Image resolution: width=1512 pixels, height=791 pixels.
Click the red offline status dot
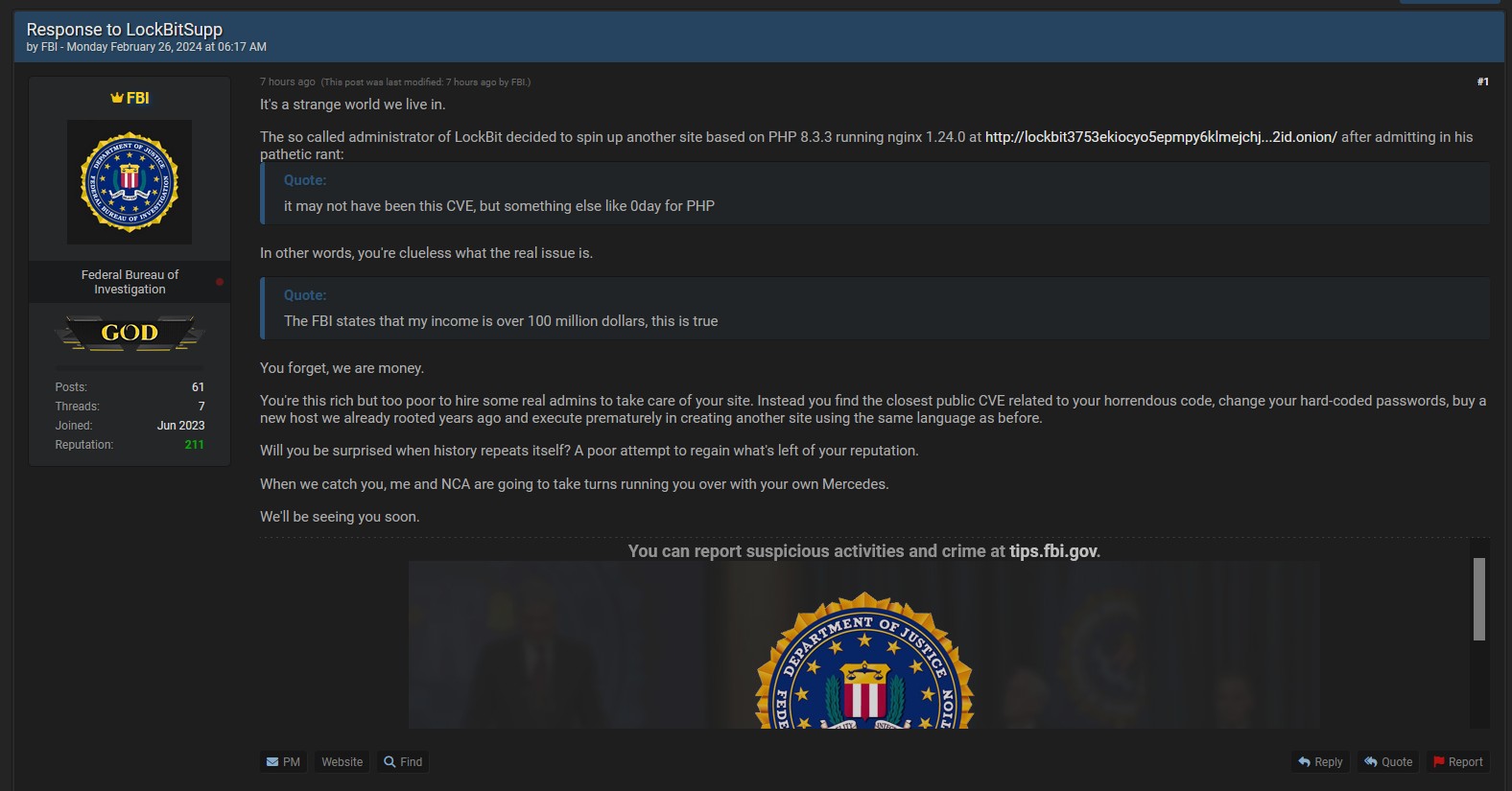click(x=220, y=282)
